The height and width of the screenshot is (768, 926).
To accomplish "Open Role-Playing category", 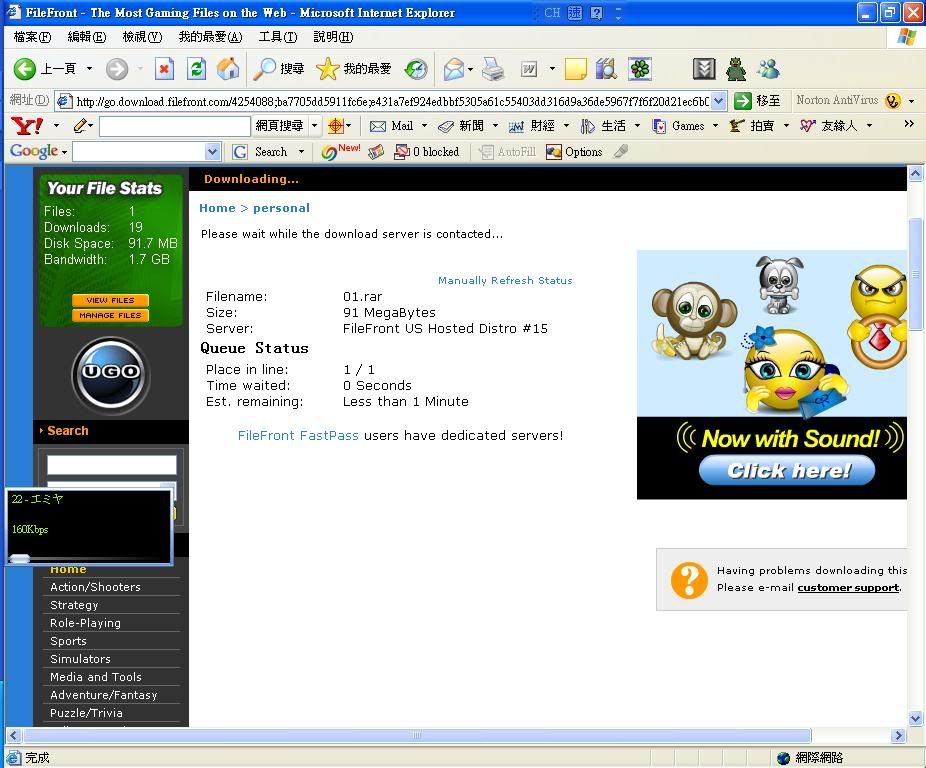I will tap(86, 623).
